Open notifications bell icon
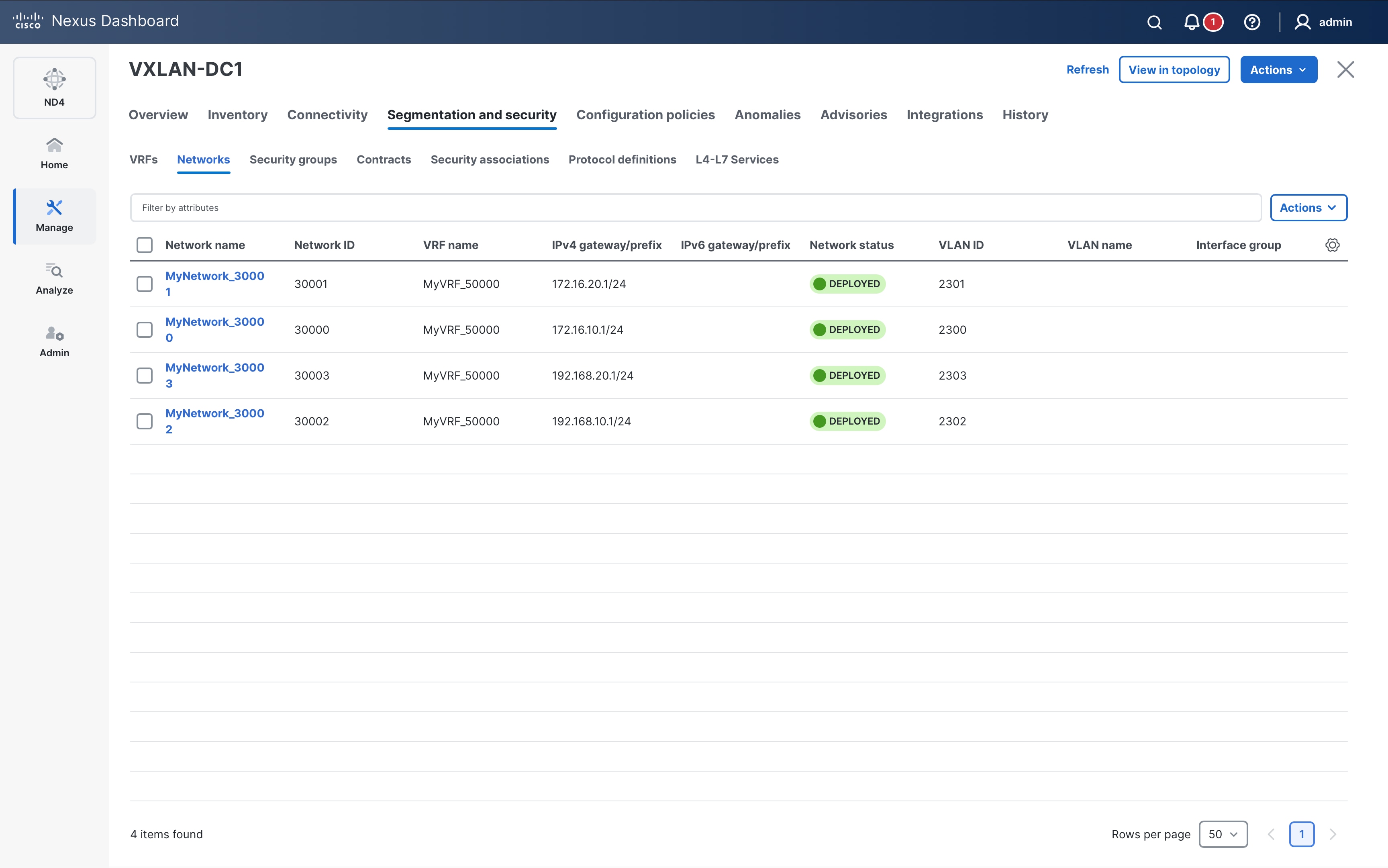The width and height of the screenshot is (1388, 868). pyautogui.click(x=1192, y=22)
